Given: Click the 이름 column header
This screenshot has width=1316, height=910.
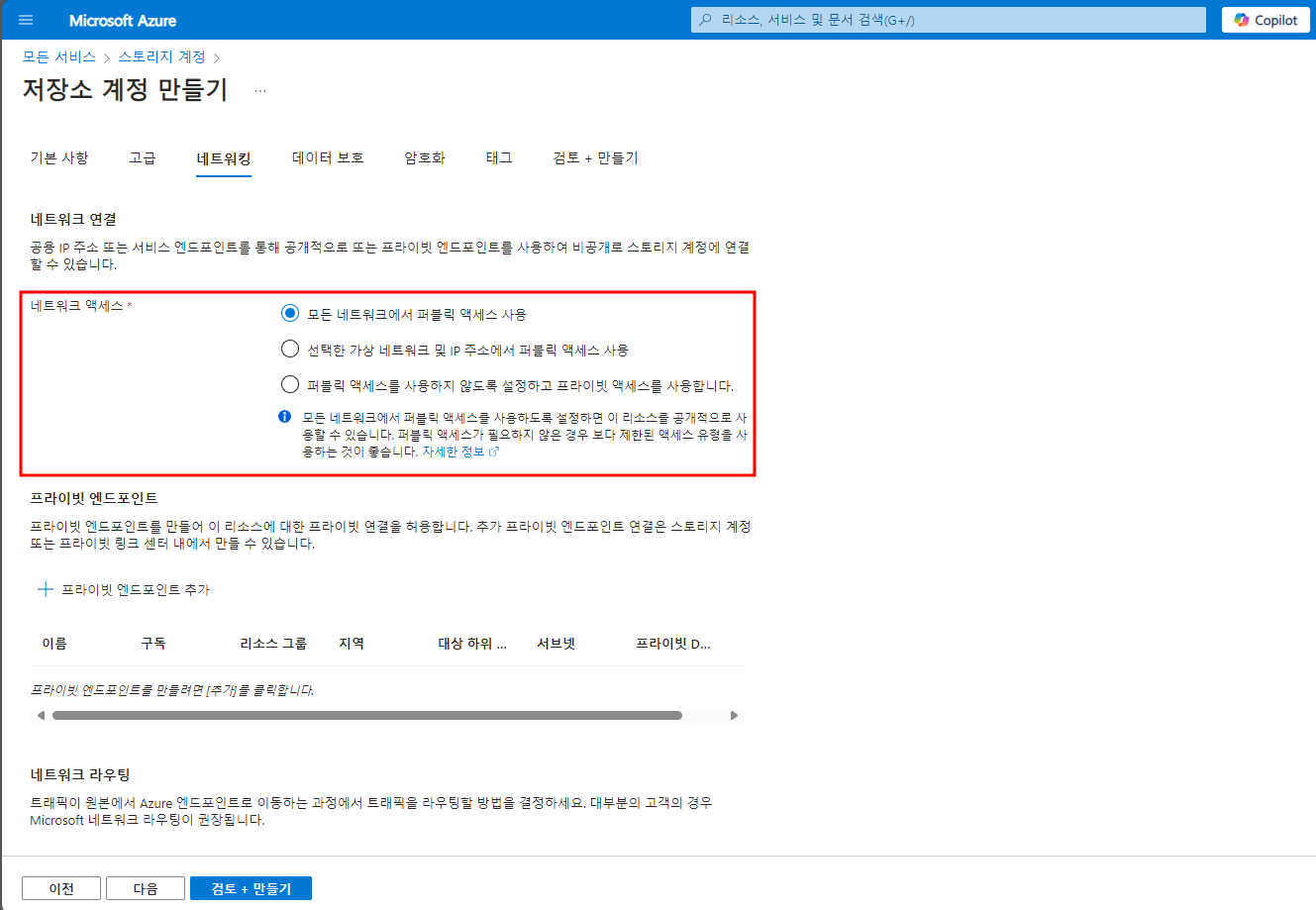Looking at the screenshot, I should click(x=54, y=644).
